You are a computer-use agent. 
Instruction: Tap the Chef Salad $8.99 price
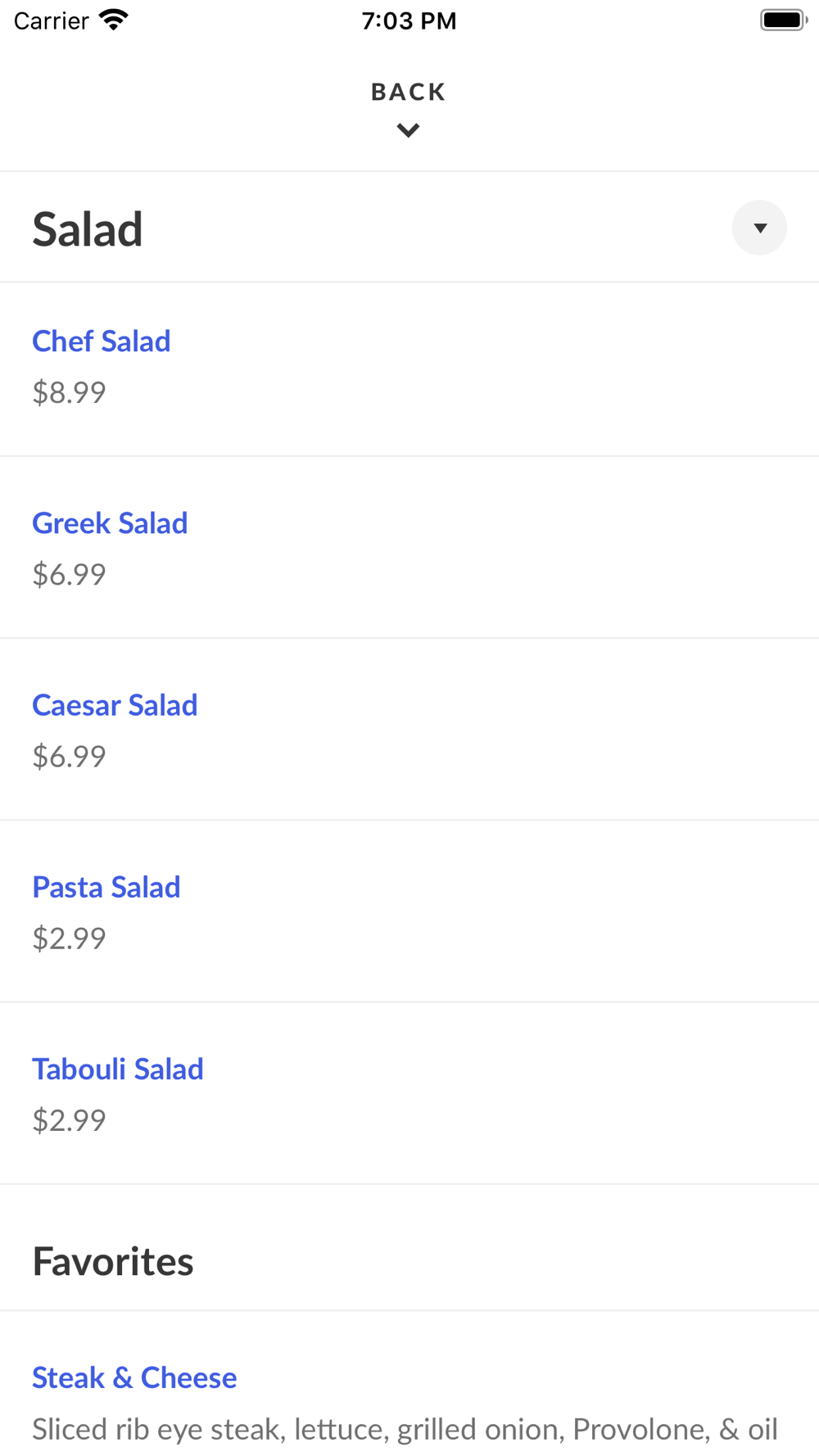(69, 393)
